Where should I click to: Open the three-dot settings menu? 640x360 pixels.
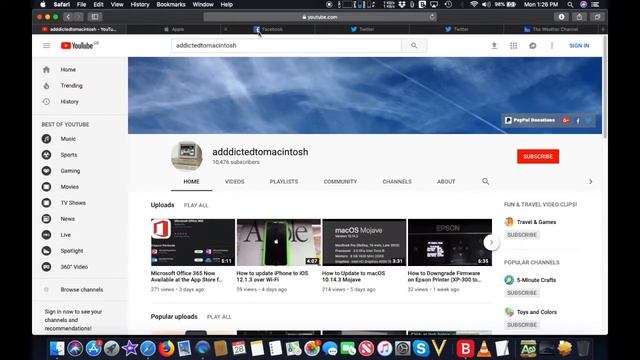pos(552,45)
